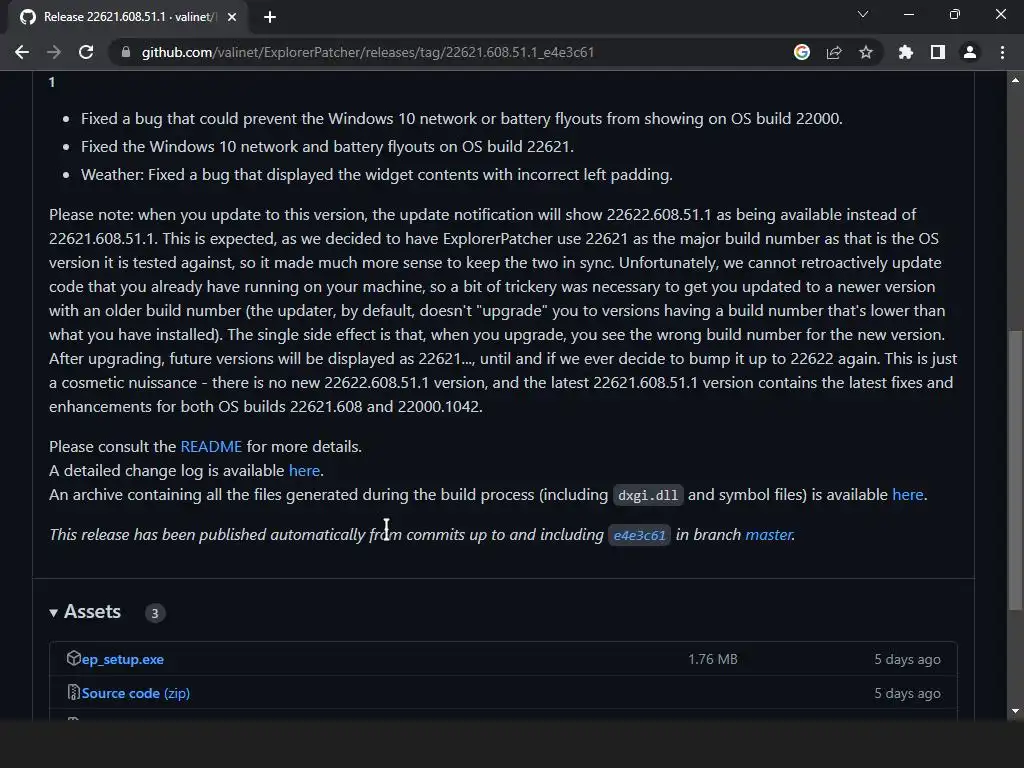Restore down the browser window
The image size is (1024, 768).
pos(954,14)
